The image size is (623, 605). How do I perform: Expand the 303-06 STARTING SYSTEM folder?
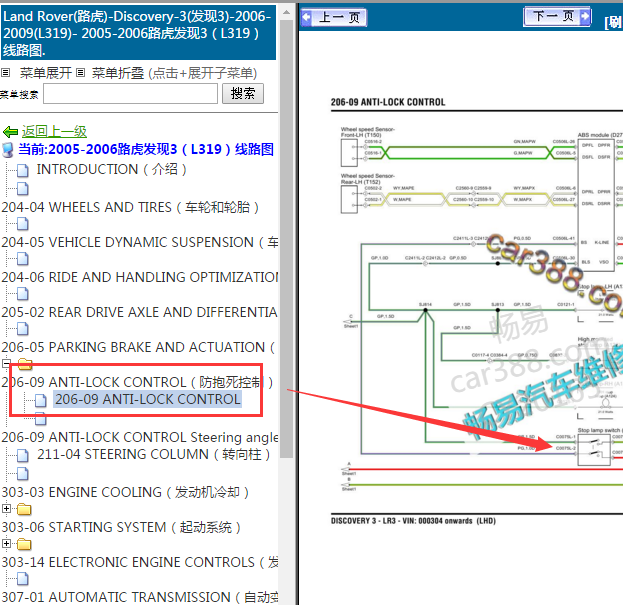point(6,508)
